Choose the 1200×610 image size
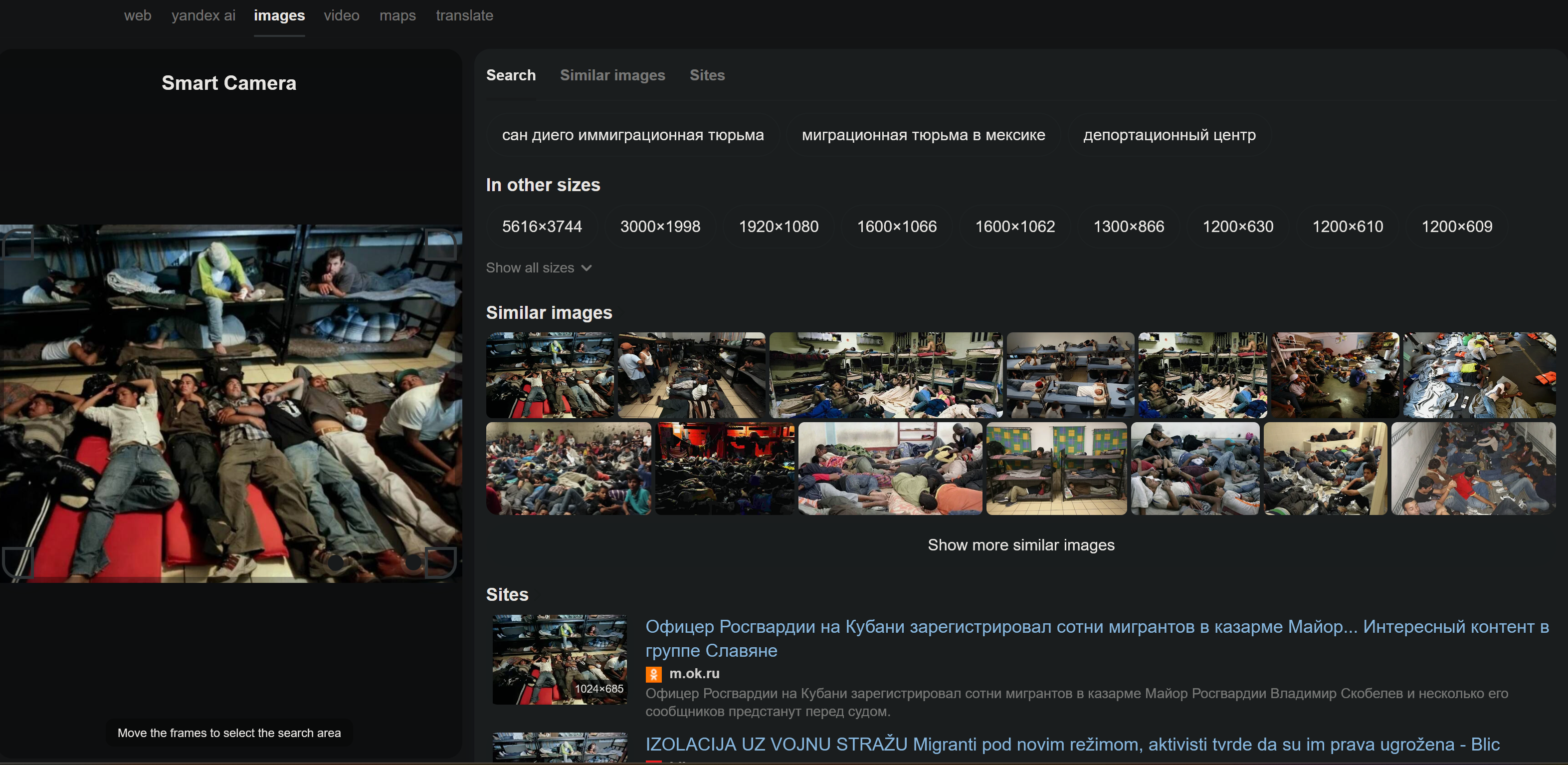Screen dimensions: 1568x765 click(1347, 227)
